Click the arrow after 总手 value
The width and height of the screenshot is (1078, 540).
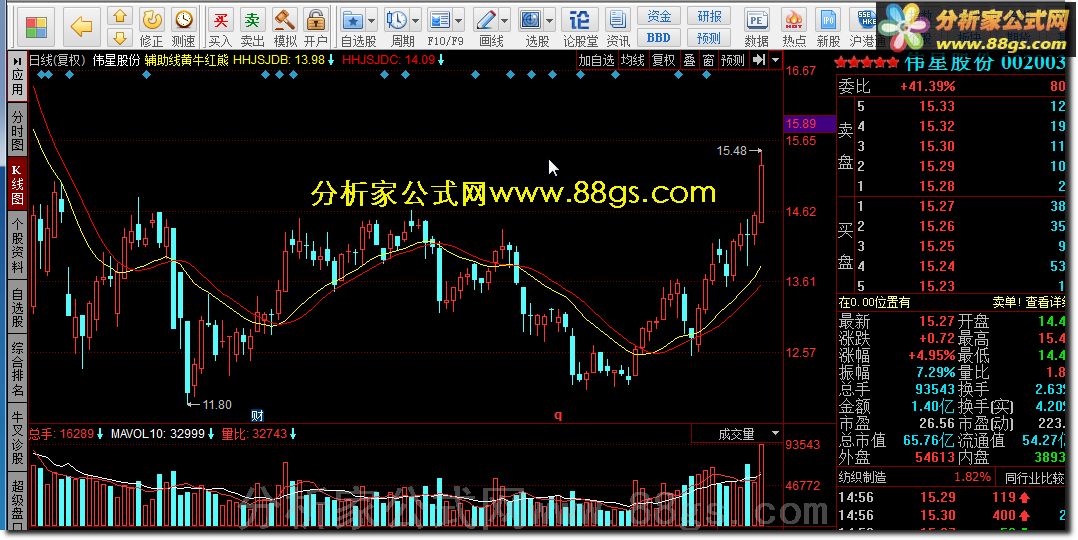point(100,434)
